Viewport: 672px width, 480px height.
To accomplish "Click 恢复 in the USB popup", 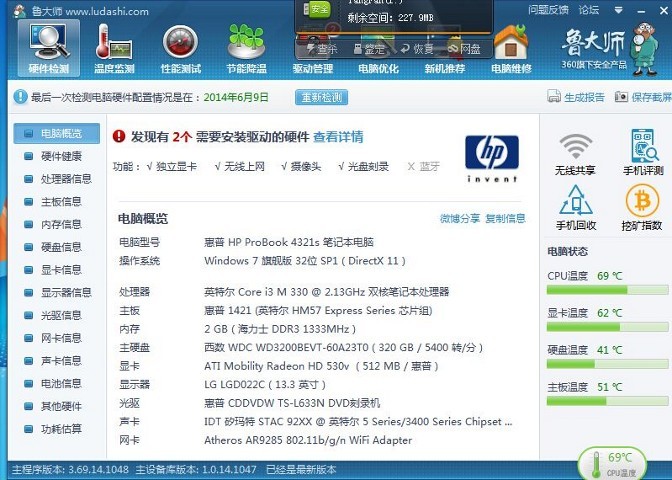I will click(x=417, y=49).
